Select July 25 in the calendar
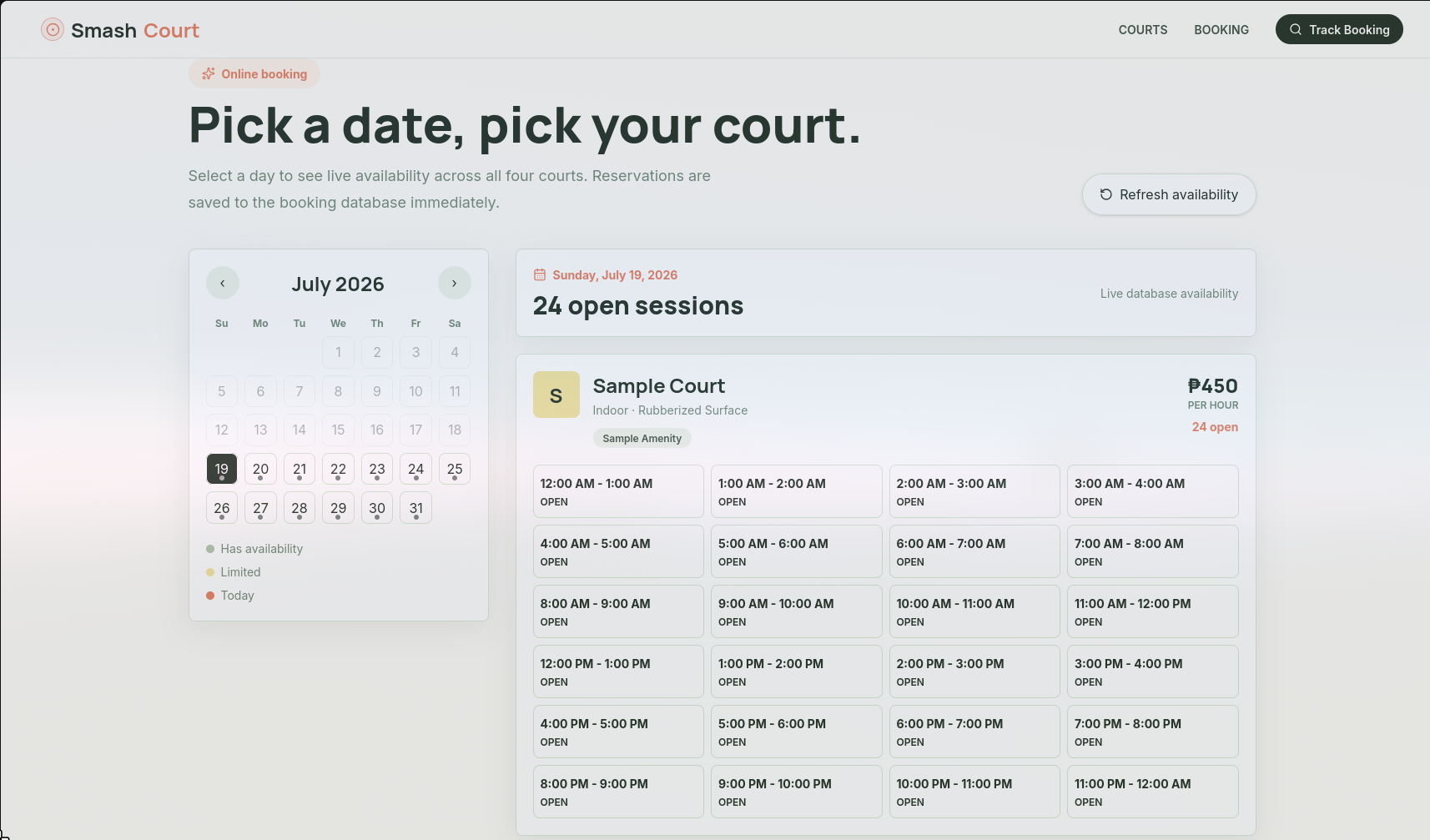This screenshot has width=1430, height=840. click(455, 469)
